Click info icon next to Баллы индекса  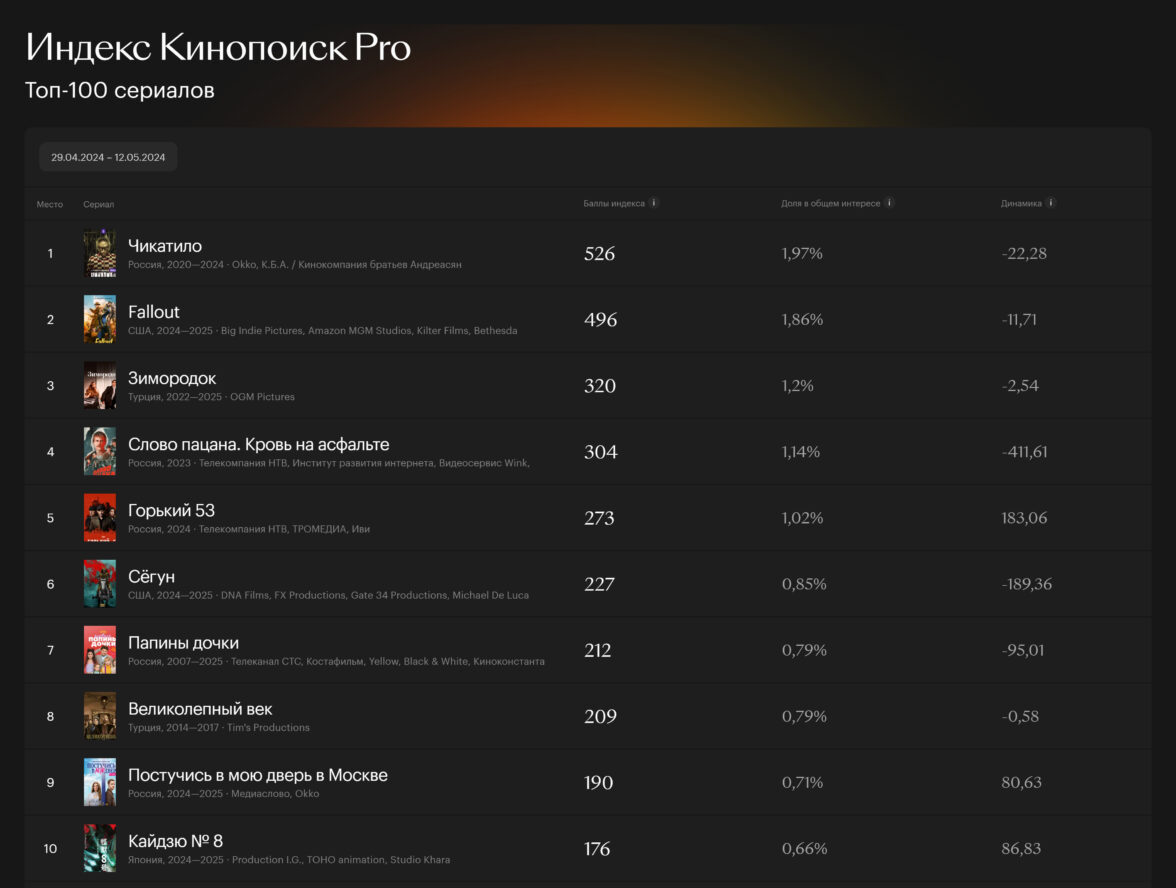point(654,203)
